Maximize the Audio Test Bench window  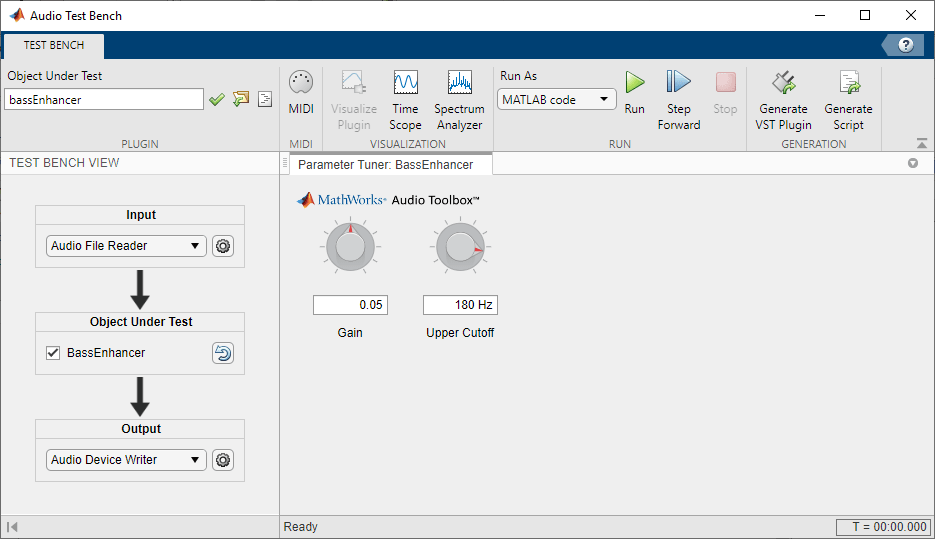865,16
